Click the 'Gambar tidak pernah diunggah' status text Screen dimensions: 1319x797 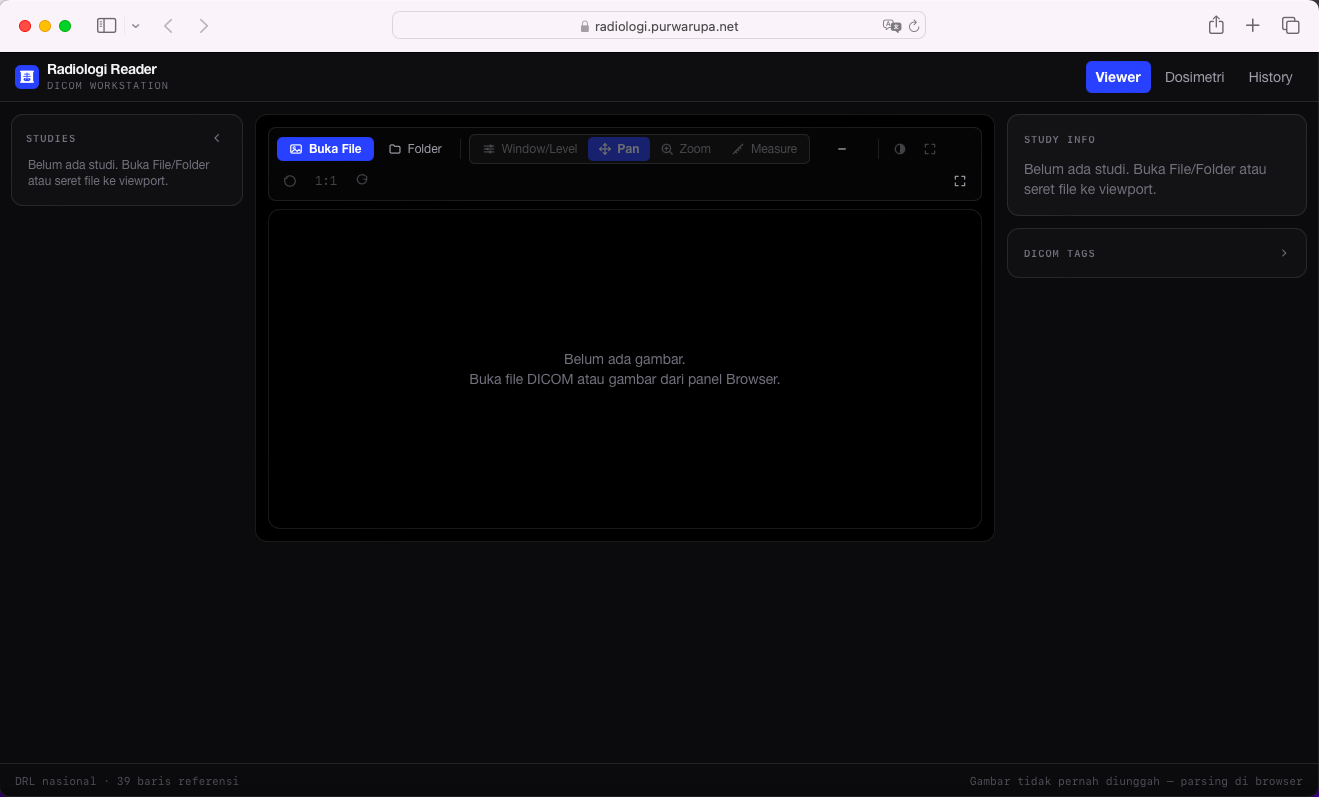tap(1136, 781)
